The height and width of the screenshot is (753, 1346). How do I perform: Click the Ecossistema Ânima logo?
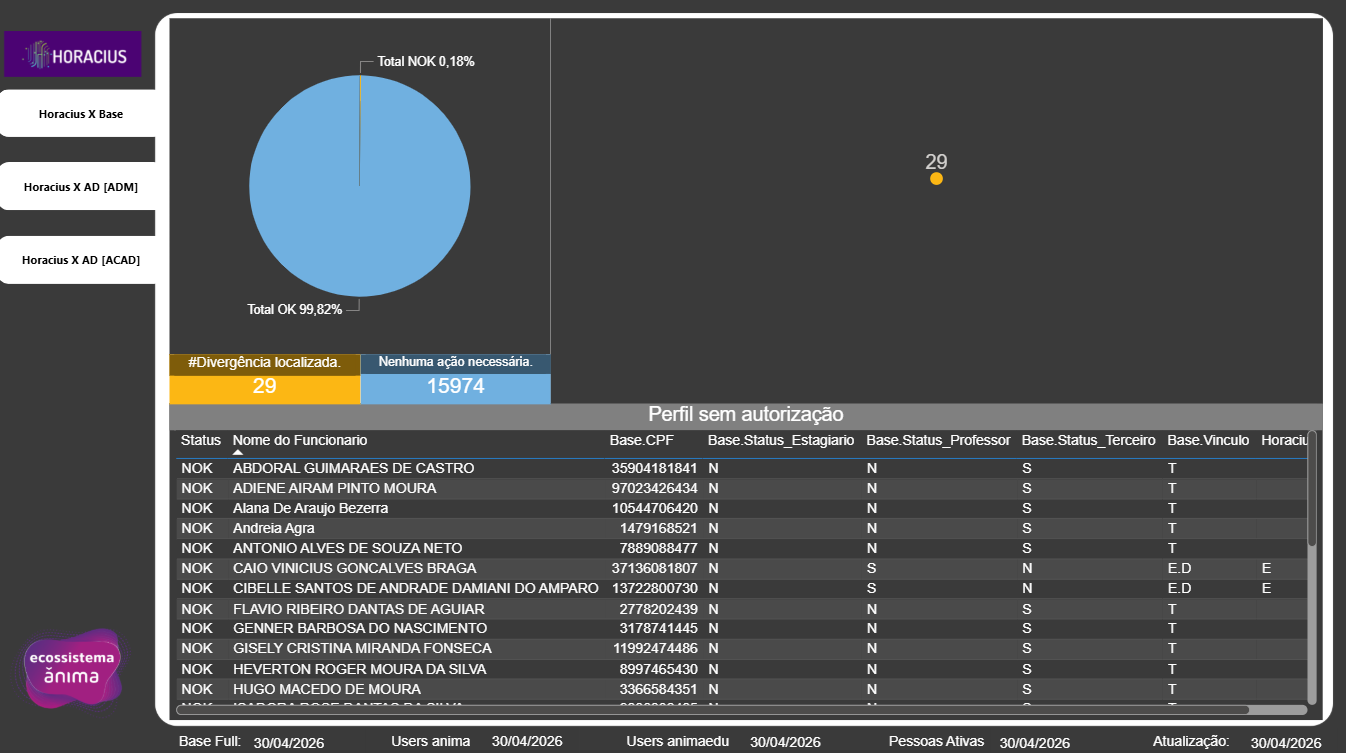[x=73, y=669]
